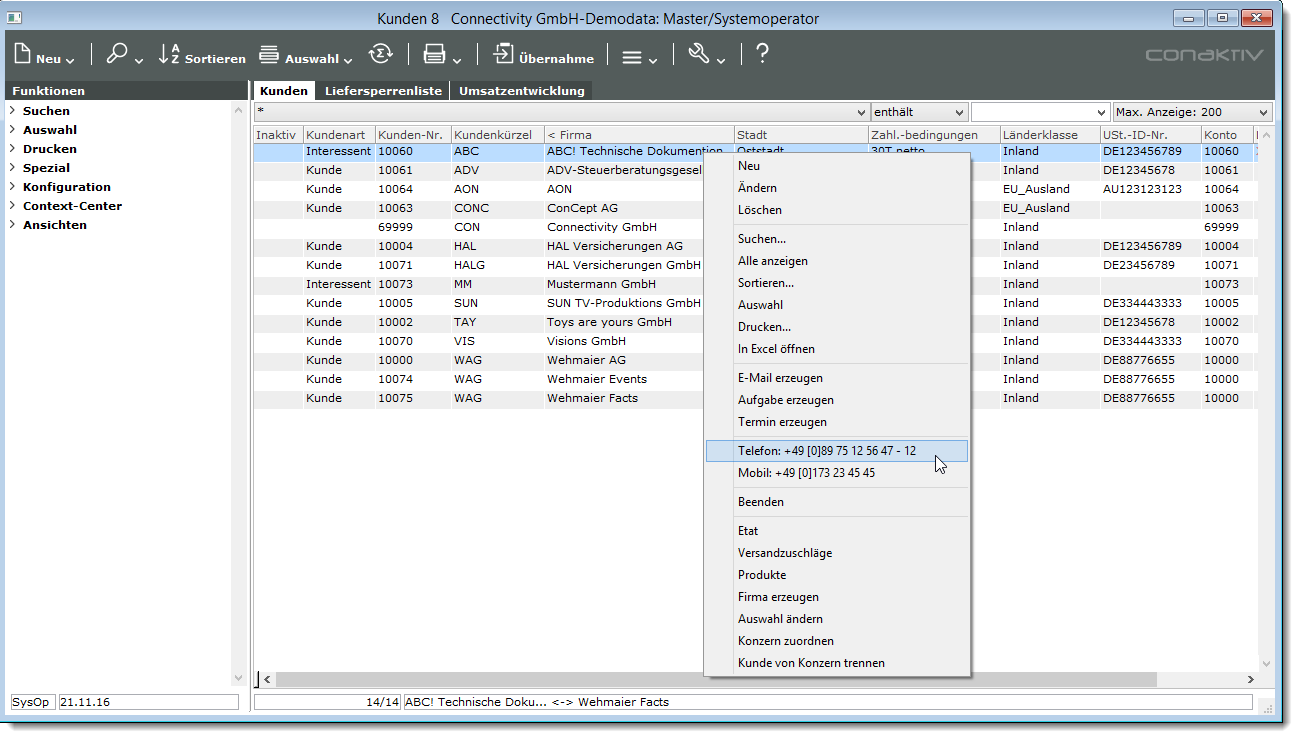Viewport: 1298px width, 738px height.
Task: Open the Max. Anzeige: 200 dropdown
Action: 1192,112
